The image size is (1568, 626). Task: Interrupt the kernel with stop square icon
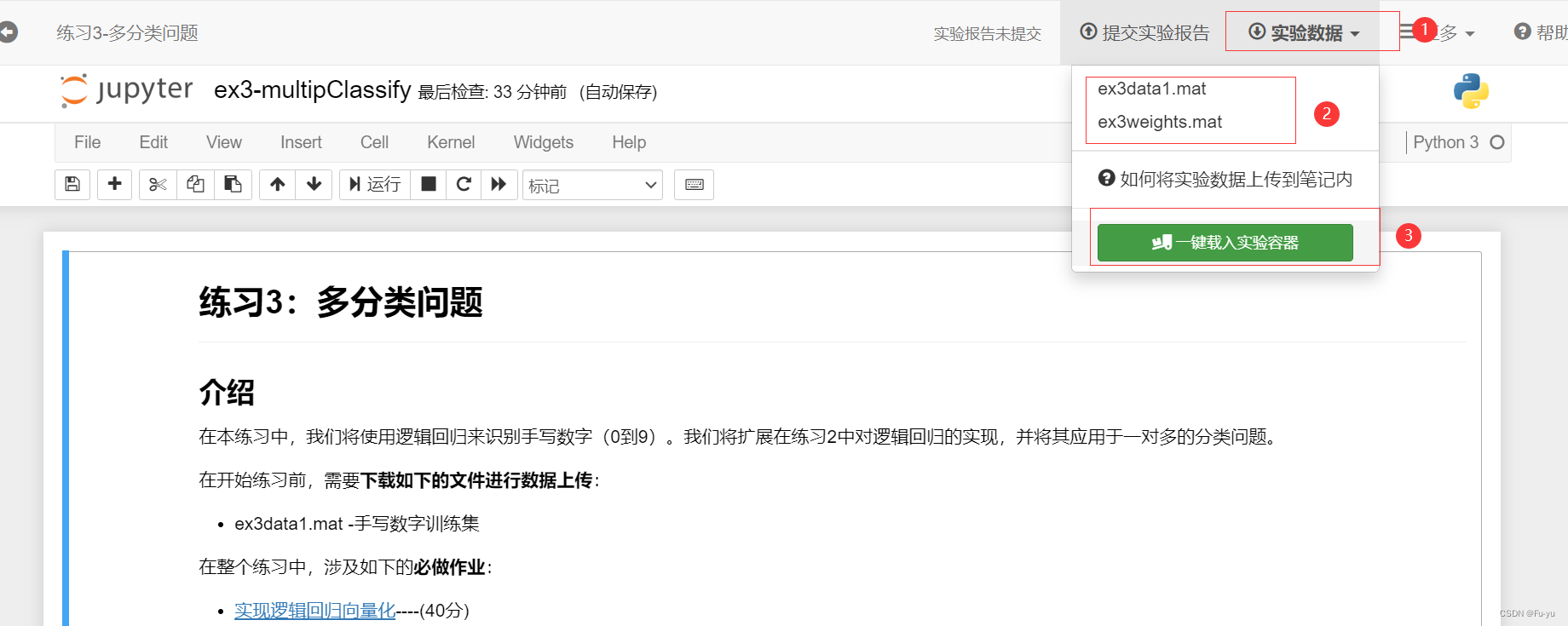coord(429,184)
